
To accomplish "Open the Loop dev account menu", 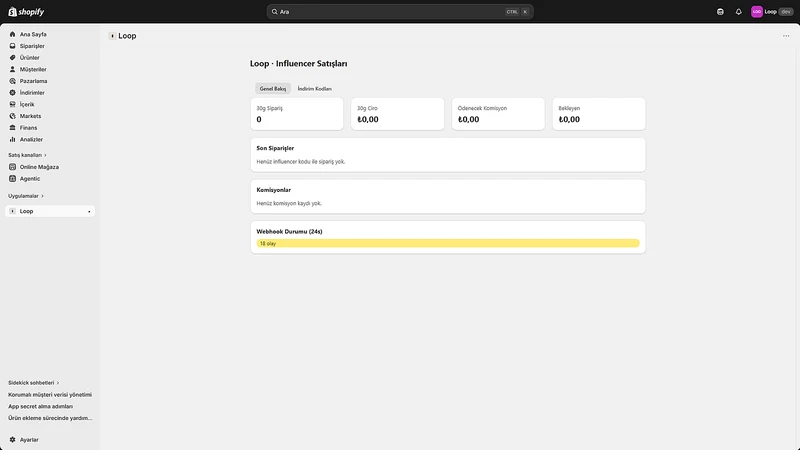I will pos(772,12).
